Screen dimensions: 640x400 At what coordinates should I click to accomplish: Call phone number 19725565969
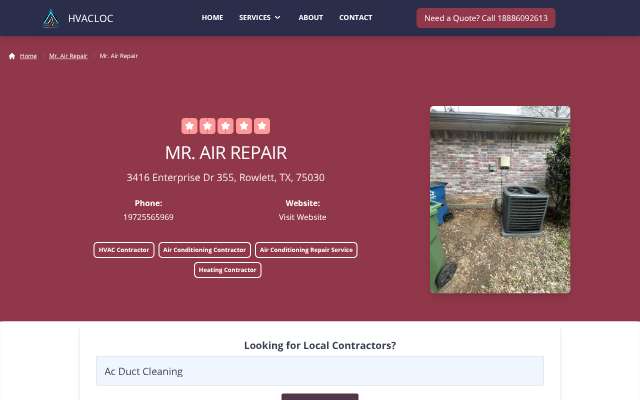pyautogui.click(x=149, y=217)
